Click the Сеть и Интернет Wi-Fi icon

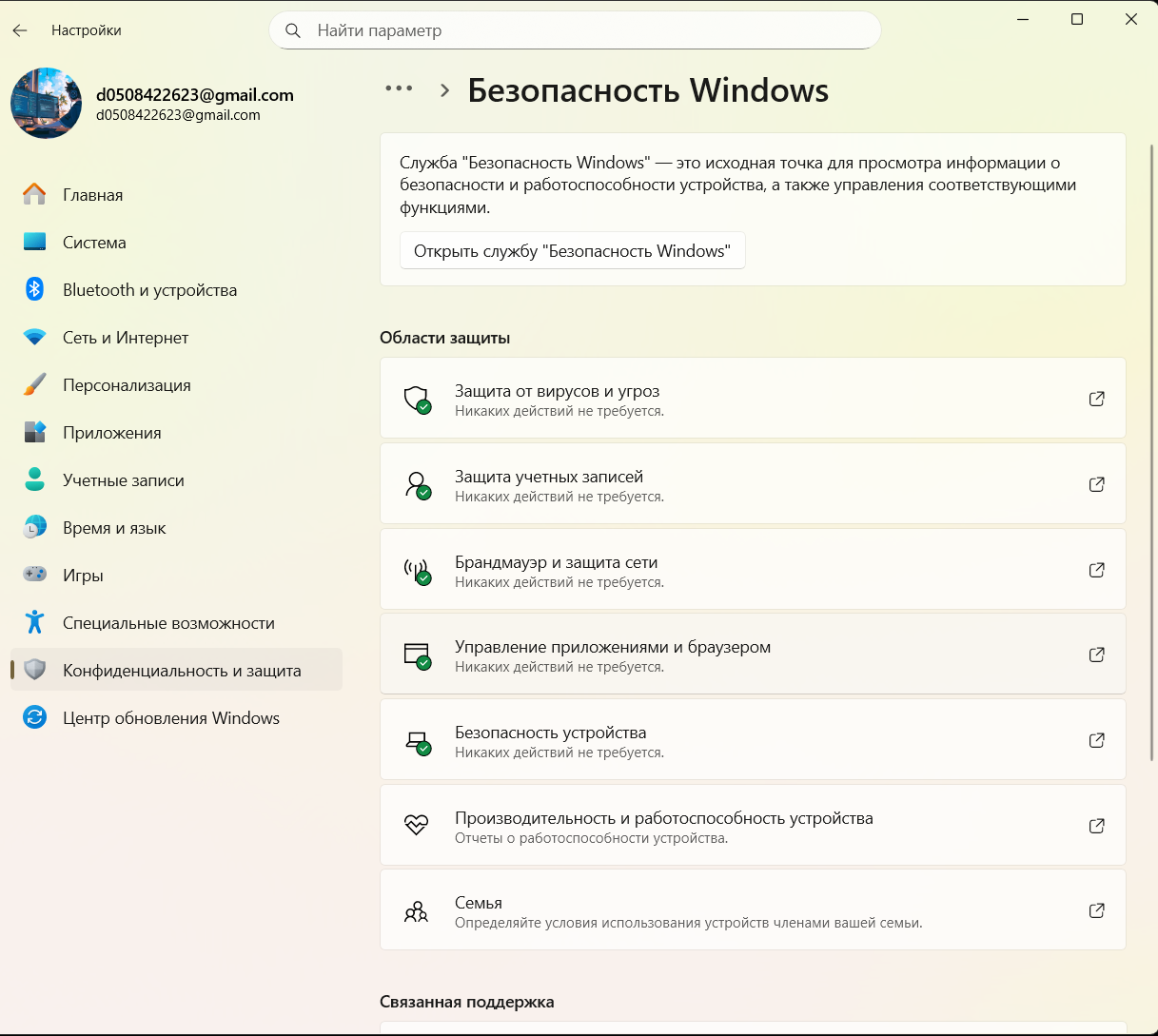(x=34, y=337)
